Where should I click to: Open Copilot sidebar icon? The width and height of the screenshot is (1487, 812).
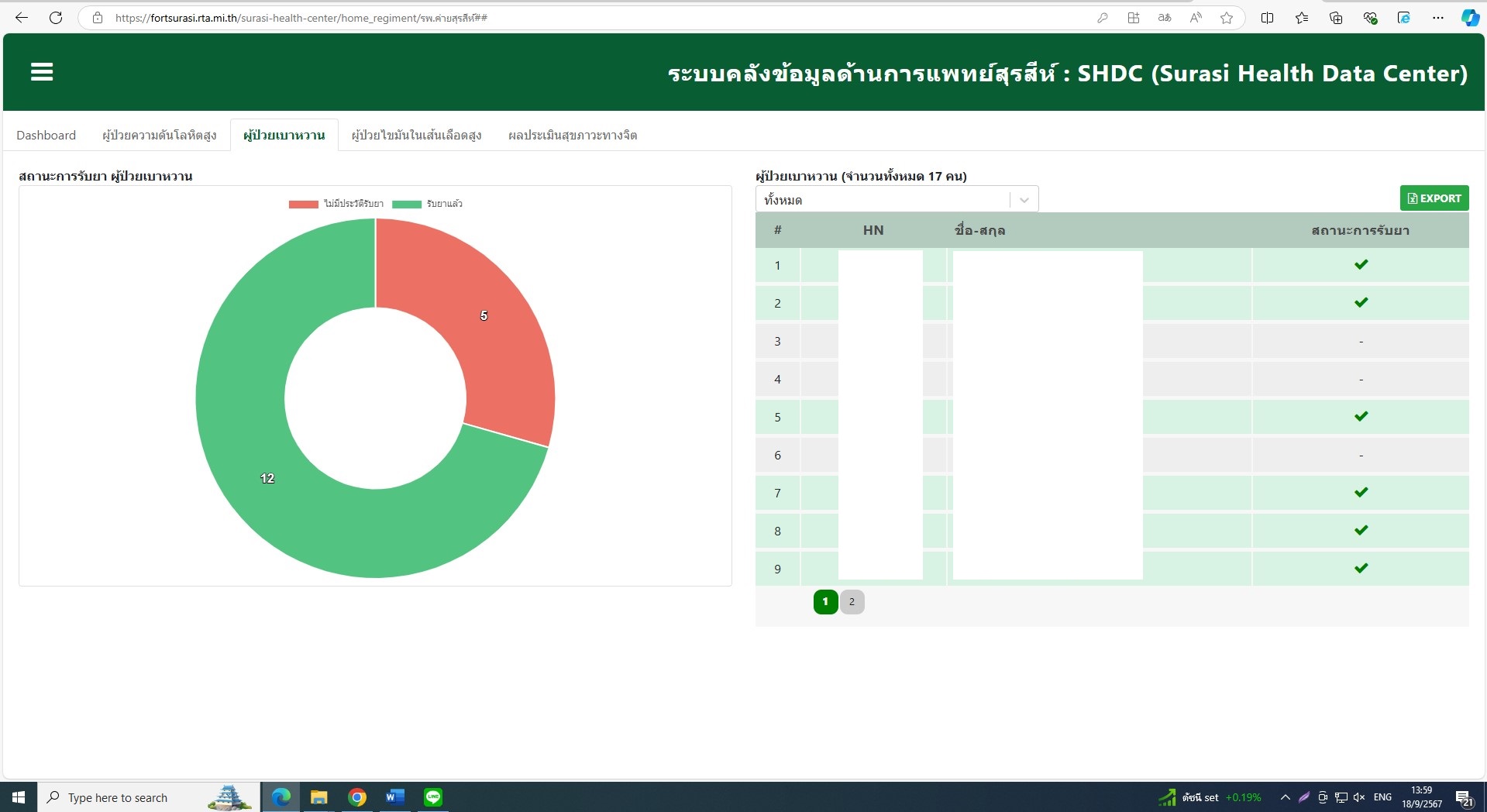(1469, 18)
